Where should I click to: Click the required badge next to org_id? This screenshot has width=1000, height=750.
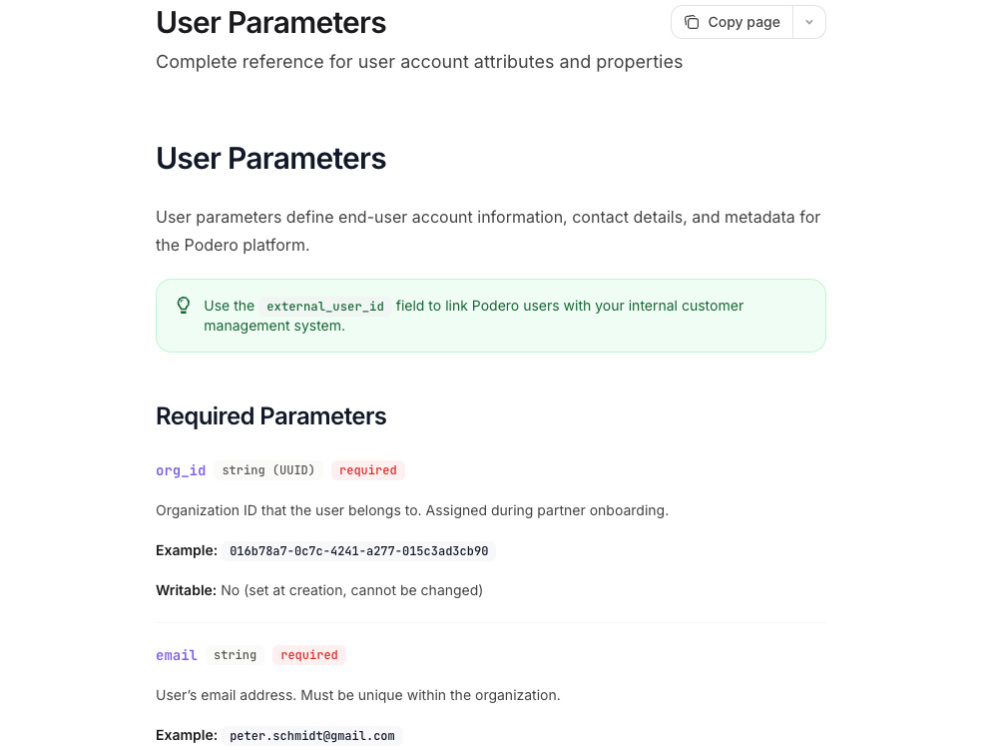[368, 470]
